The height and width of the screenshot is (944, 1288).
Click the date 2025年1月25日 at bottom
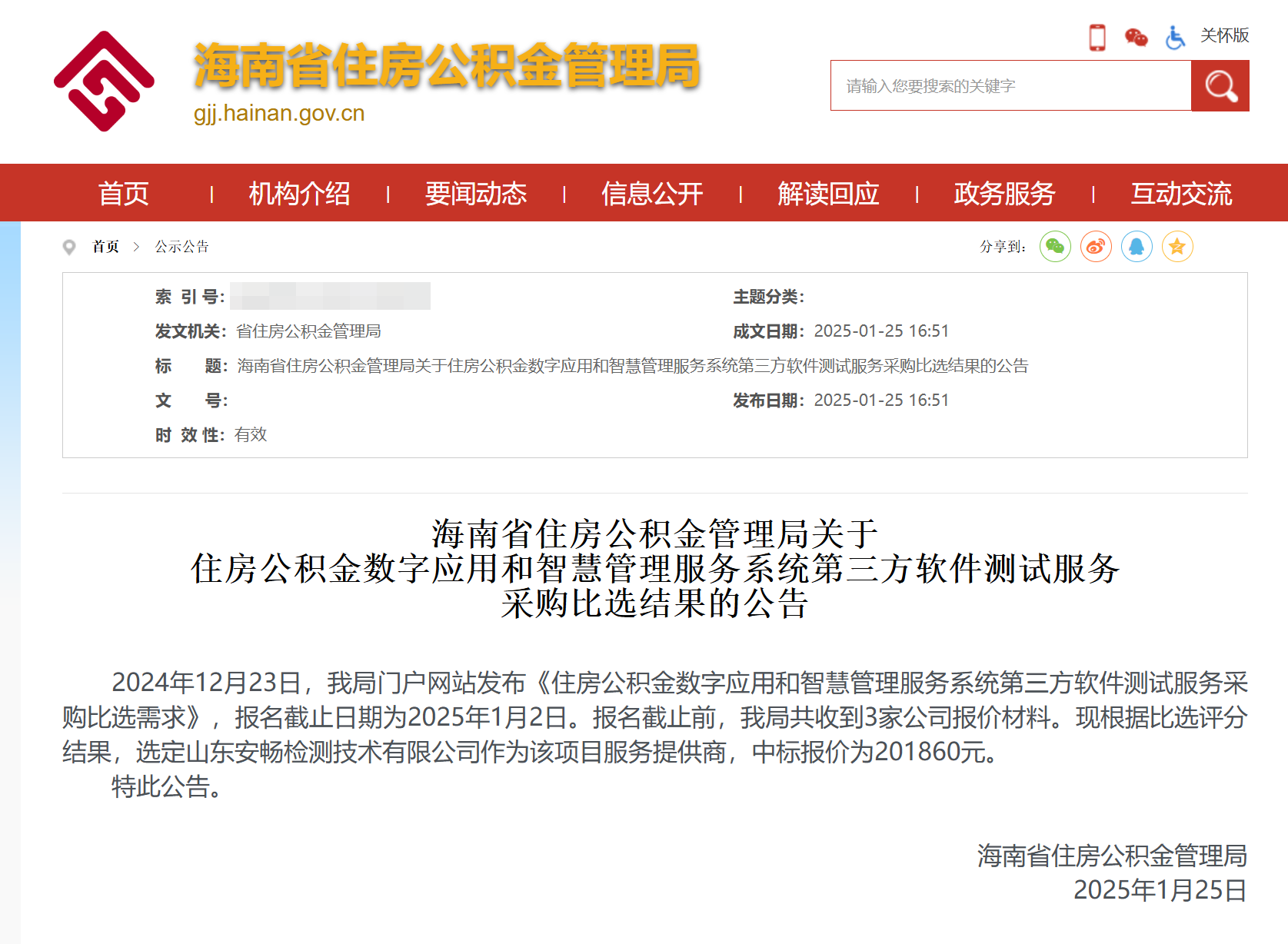point(1160,890)
